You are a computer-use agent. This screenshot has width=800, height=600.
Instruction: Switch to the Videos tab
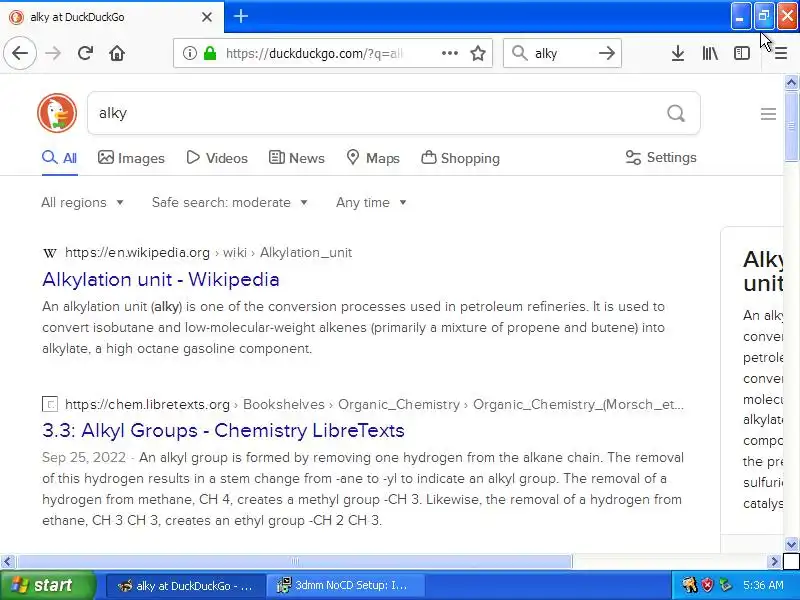click(217, 158)
